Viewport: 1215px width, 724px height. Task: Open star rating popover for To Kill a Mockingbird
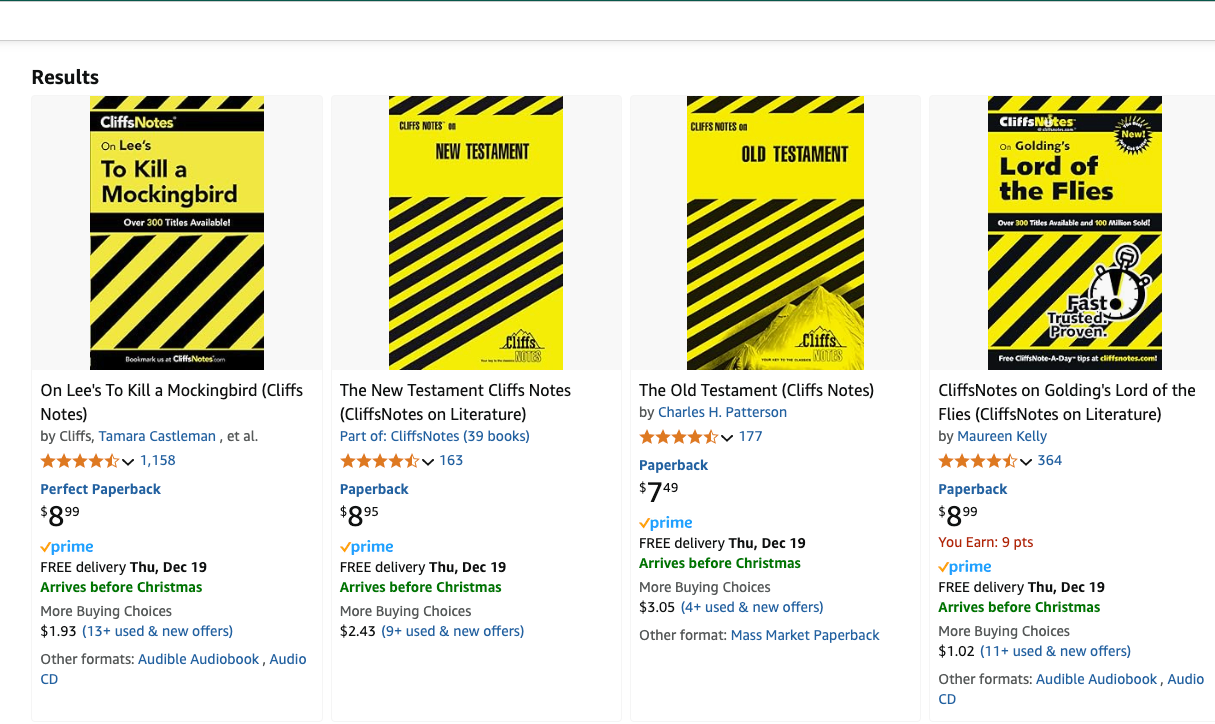[128, 462]
